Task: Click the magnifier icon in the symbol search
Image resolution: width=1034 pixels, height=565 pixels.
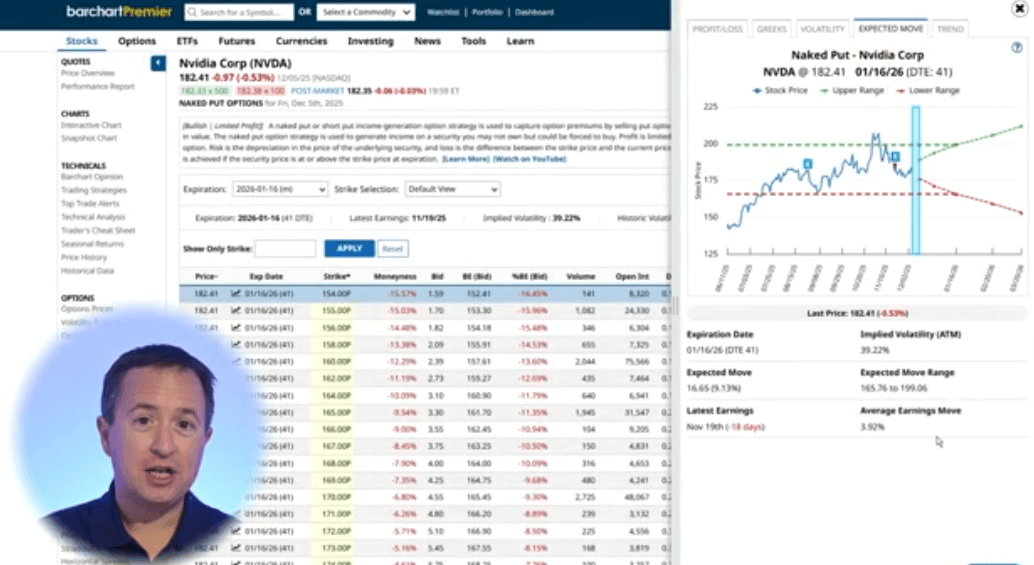Action: coord(192,13)
